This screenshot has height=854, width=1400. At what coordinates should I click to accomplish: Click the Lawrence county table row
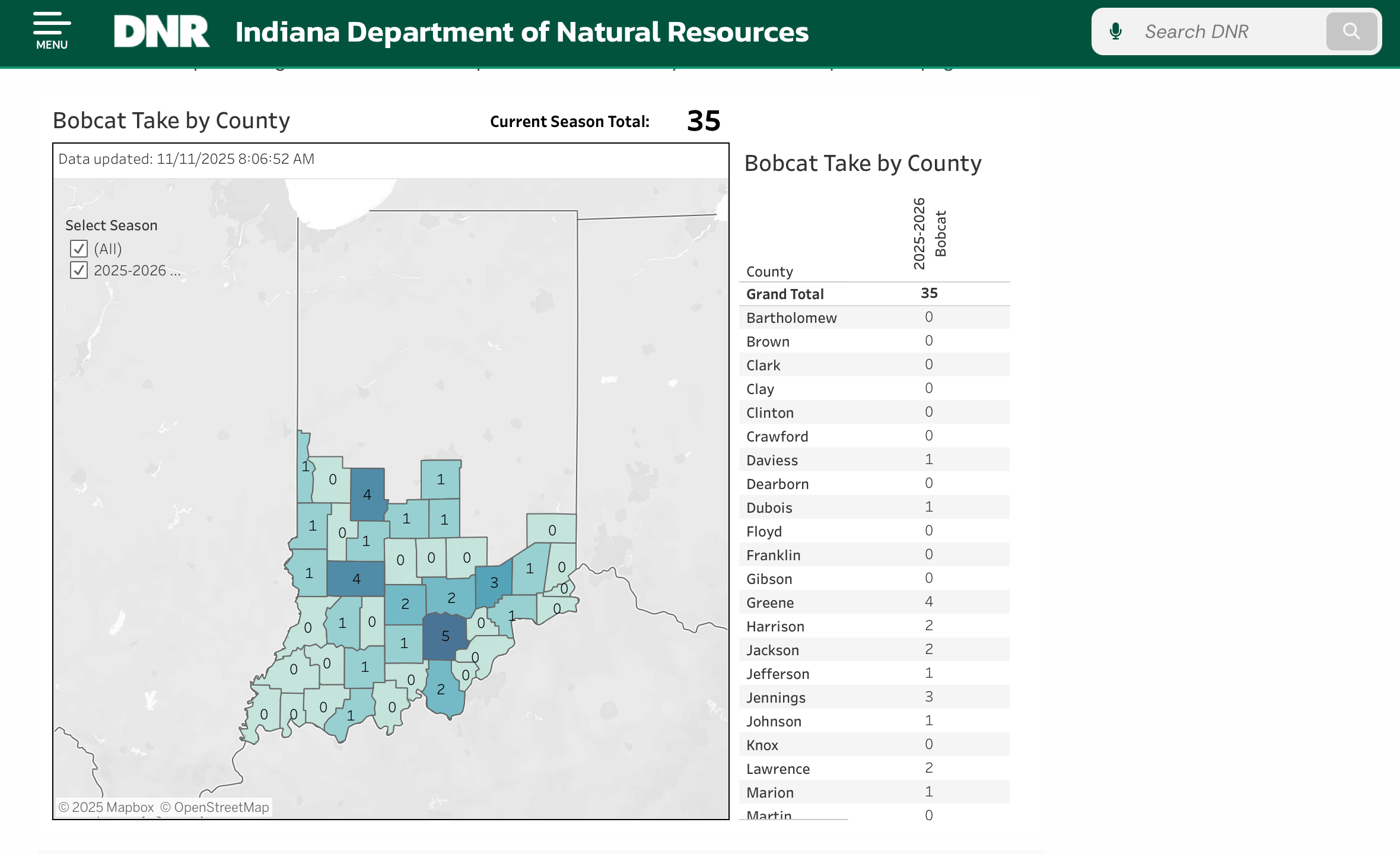point(778,769)
